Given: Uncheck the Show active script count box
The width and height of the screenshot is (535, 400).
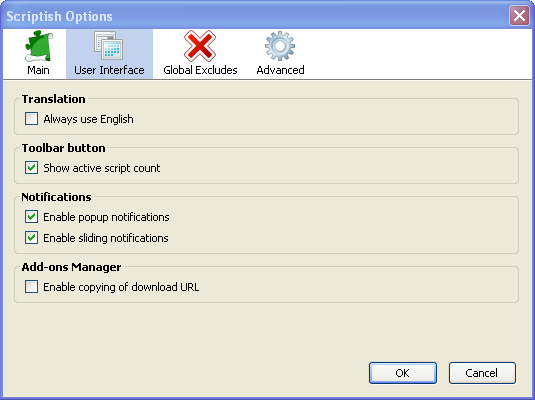Looking at the screenshot, I should click(31, 168).
